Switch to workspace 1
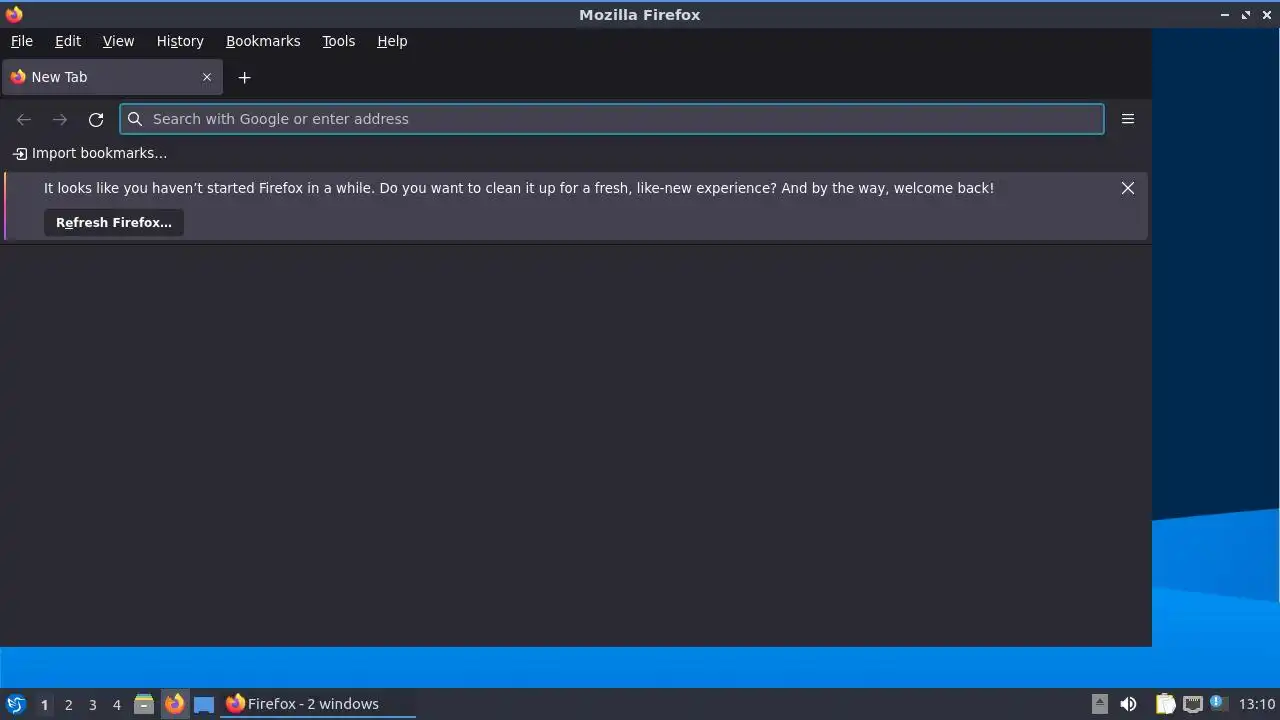The height and width of the screenshot is (720, 1280). (x=44, y=705)
